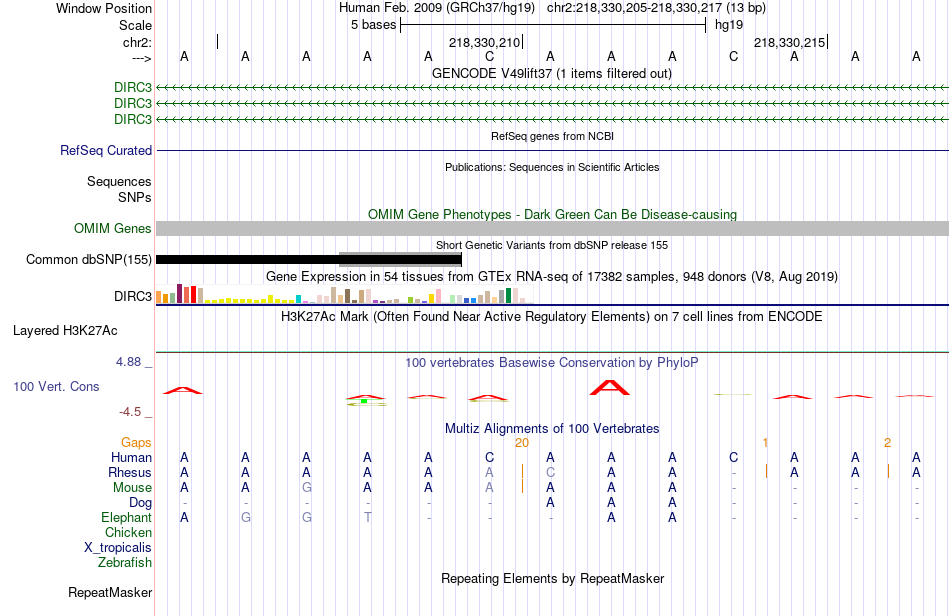The height and width of the screenshot is (616, 950).
Task: Click the 100 Vert. Cons label
Action: pos(56,386)
